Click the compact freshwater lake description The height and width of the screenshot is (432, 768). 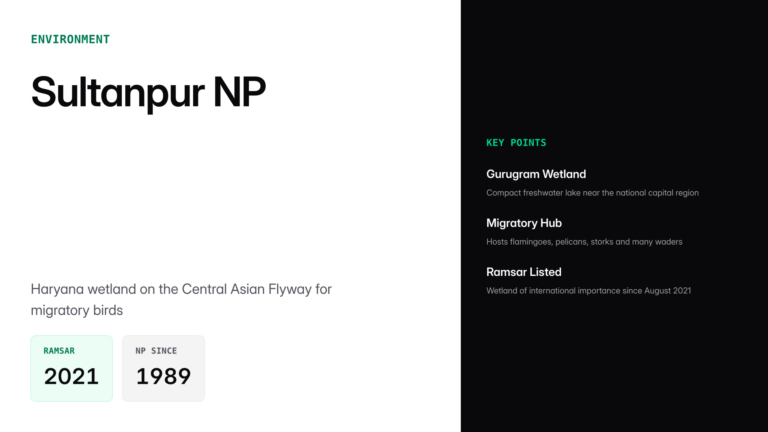pyautogui.click(x=592, y=192)
